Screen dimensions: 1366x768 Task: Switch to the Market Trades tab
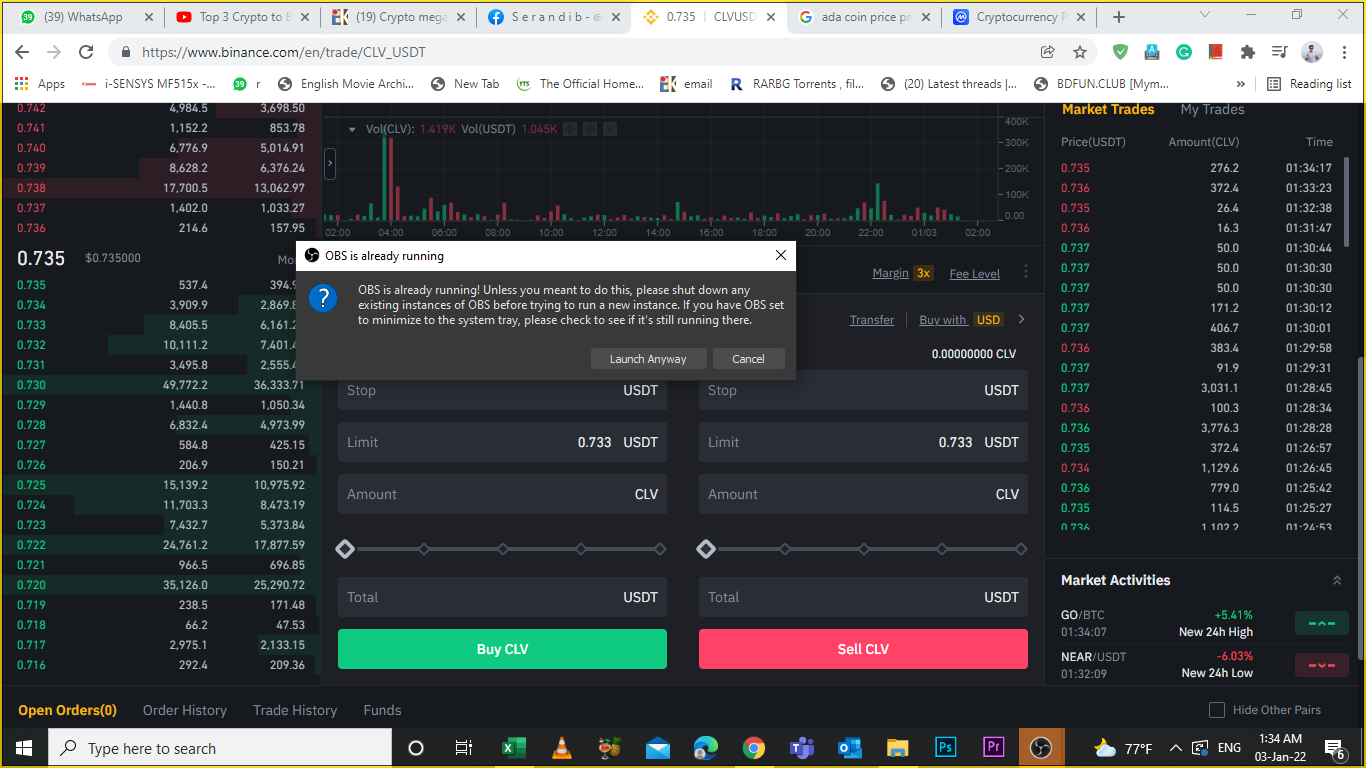click(x=1108, y=110)
